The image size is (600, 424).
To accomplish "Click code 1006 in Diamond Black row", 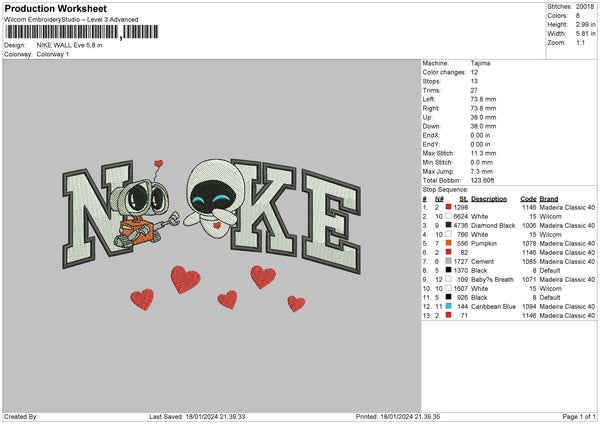I will point(529,225).
